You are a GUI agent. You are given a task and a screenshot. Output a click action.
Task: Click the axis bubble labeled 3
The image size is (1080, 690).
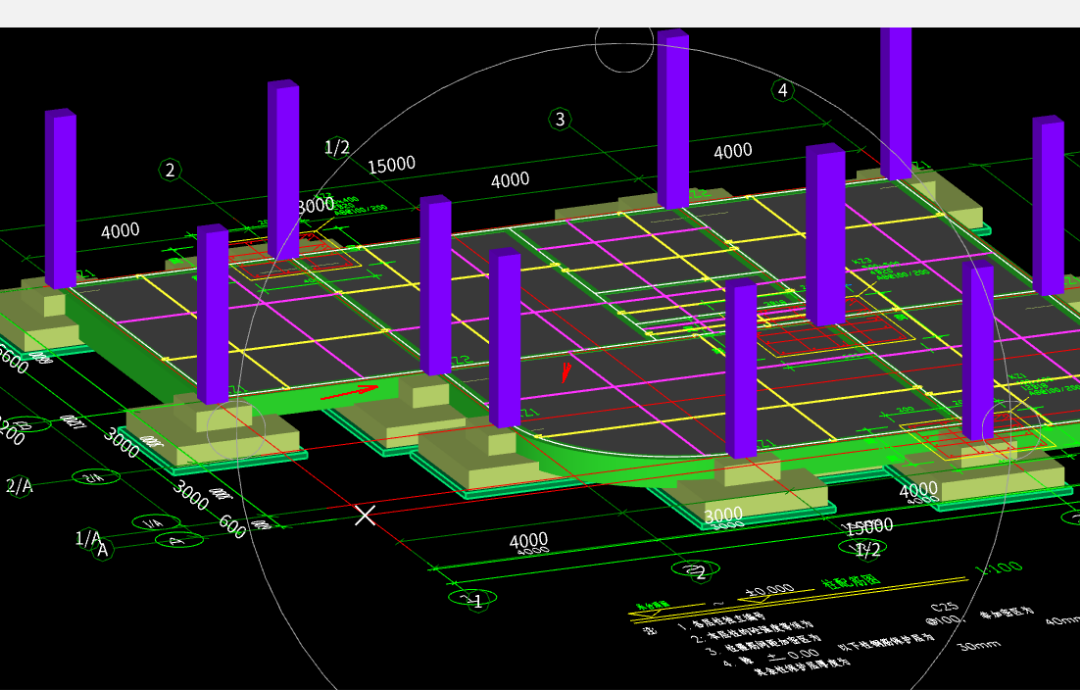pos(560,119)
